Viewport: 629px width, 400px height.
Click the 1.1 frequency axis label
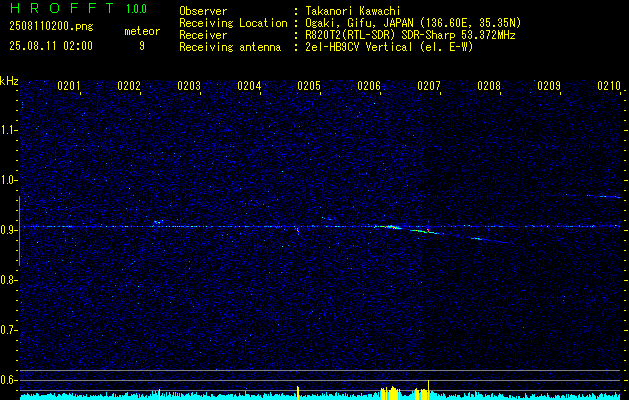(8, 130)
